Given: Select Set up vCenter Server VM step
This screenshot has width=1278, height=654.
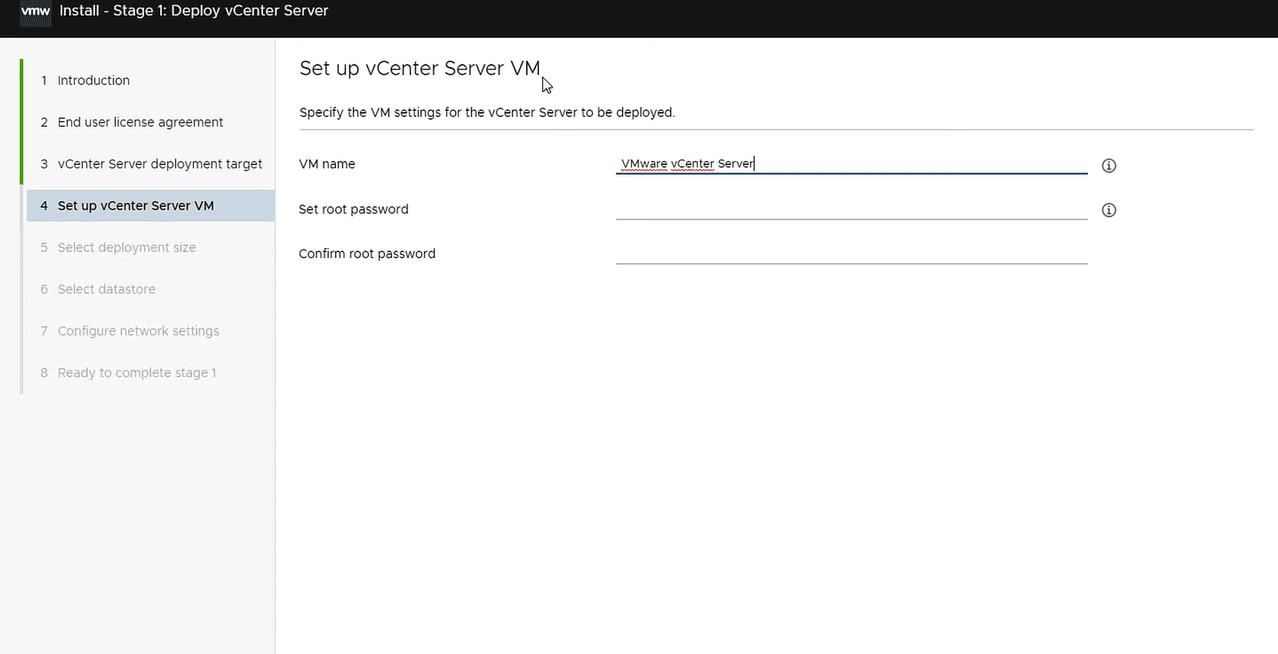Looking at the screenshot, I should [x=135, y=206].
